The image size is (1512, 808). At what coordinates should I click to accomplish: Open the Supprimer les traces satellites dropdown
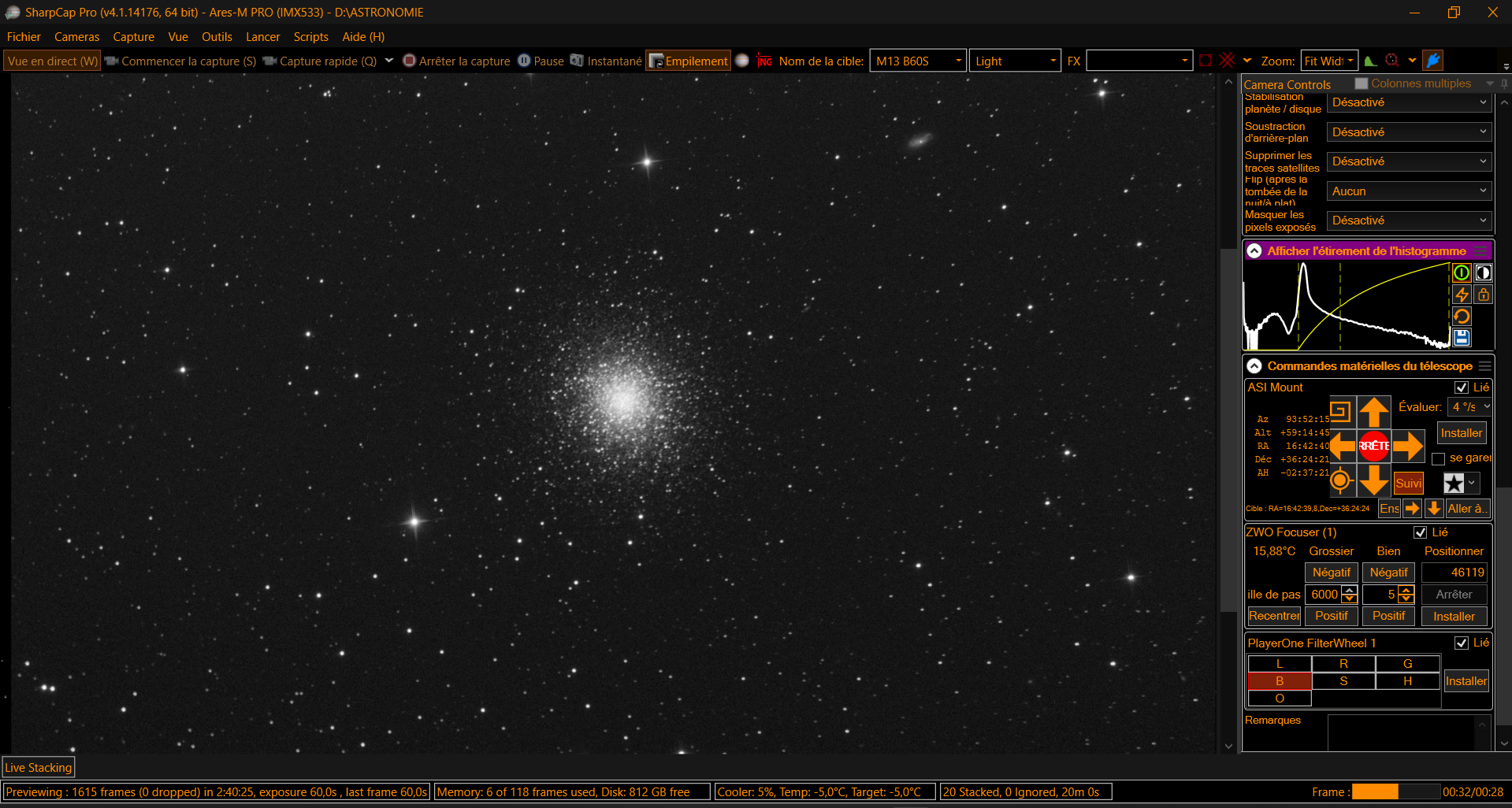point(1409,161)
